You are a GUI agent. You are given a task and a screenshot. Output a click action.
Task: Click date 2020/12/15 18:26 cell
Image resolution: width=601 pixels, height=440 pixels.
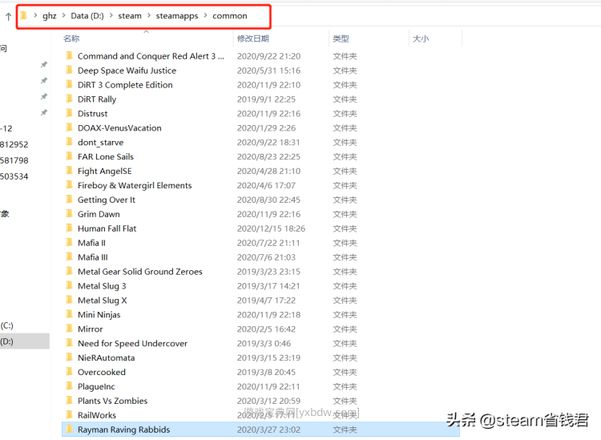coord(271,228)
